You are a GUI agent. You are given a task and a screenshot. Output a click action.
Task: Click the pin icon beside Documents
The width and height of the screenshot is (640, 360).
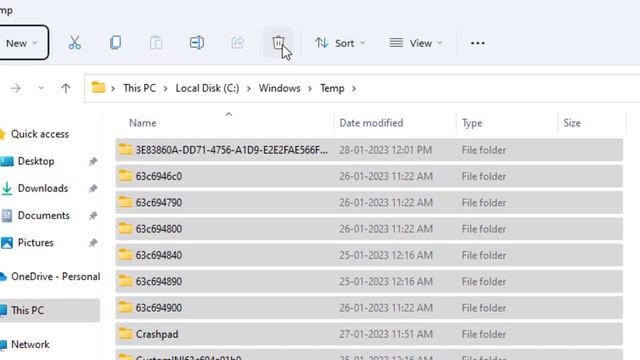tap(93, 216)
